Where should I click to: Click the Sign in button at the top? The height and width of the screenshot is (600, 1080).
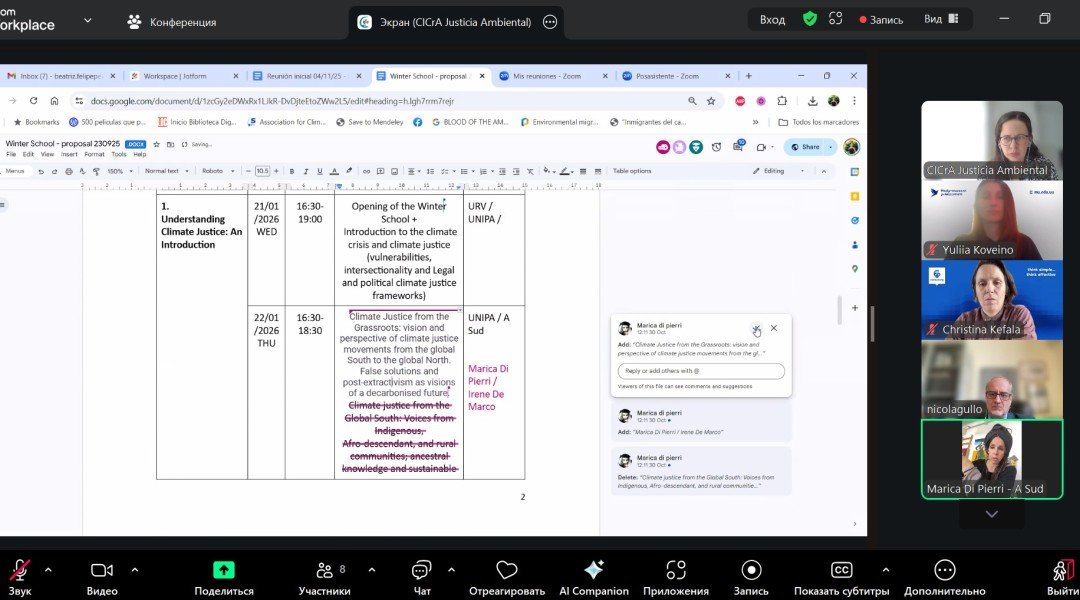click(772, 20)
